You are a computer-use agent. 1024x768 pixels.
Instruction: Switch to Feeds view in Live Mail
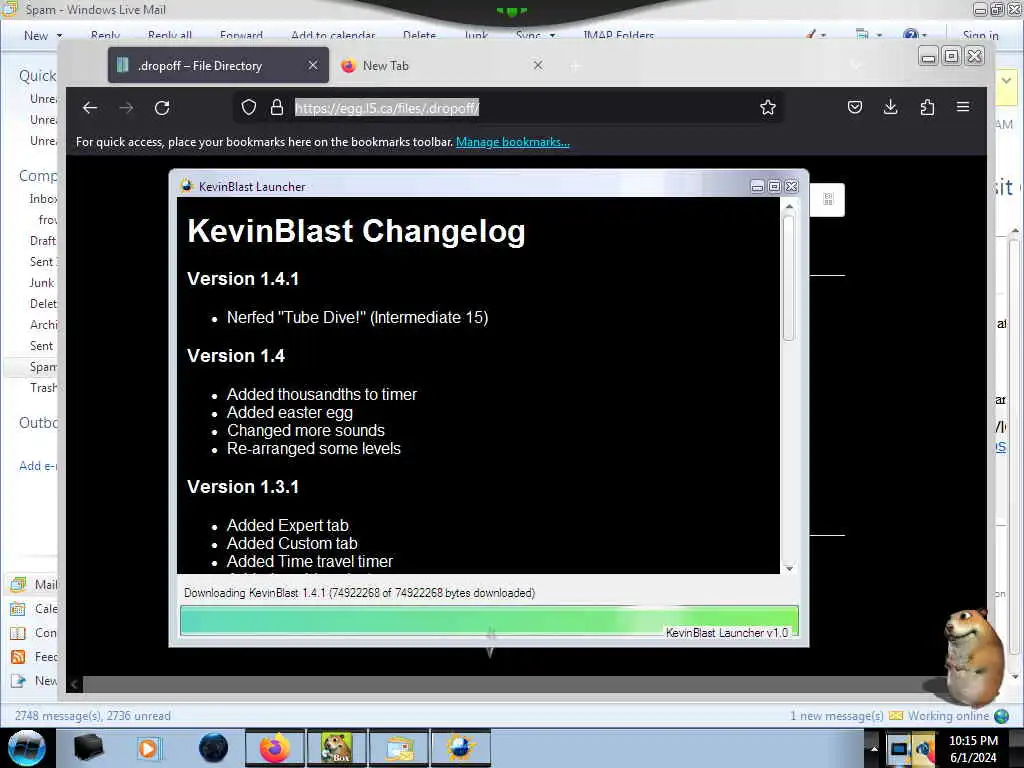(x=34, y=657)
